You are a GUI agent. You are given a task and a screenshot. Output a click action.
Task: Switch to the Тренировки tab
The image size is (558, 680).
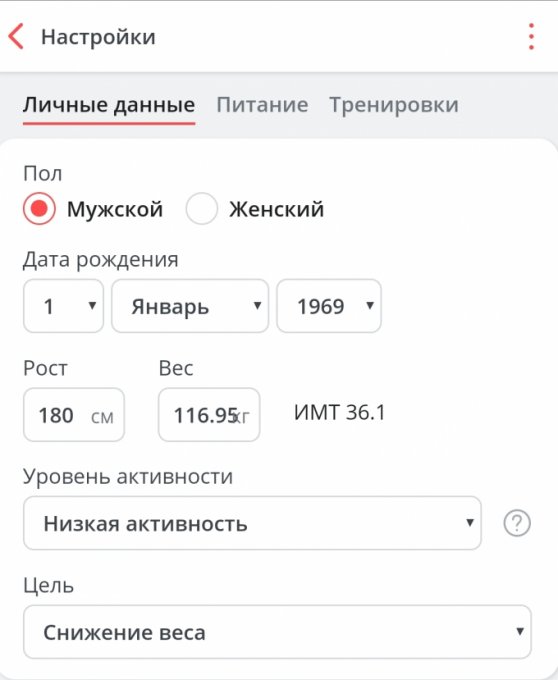[x=394, y=105]
